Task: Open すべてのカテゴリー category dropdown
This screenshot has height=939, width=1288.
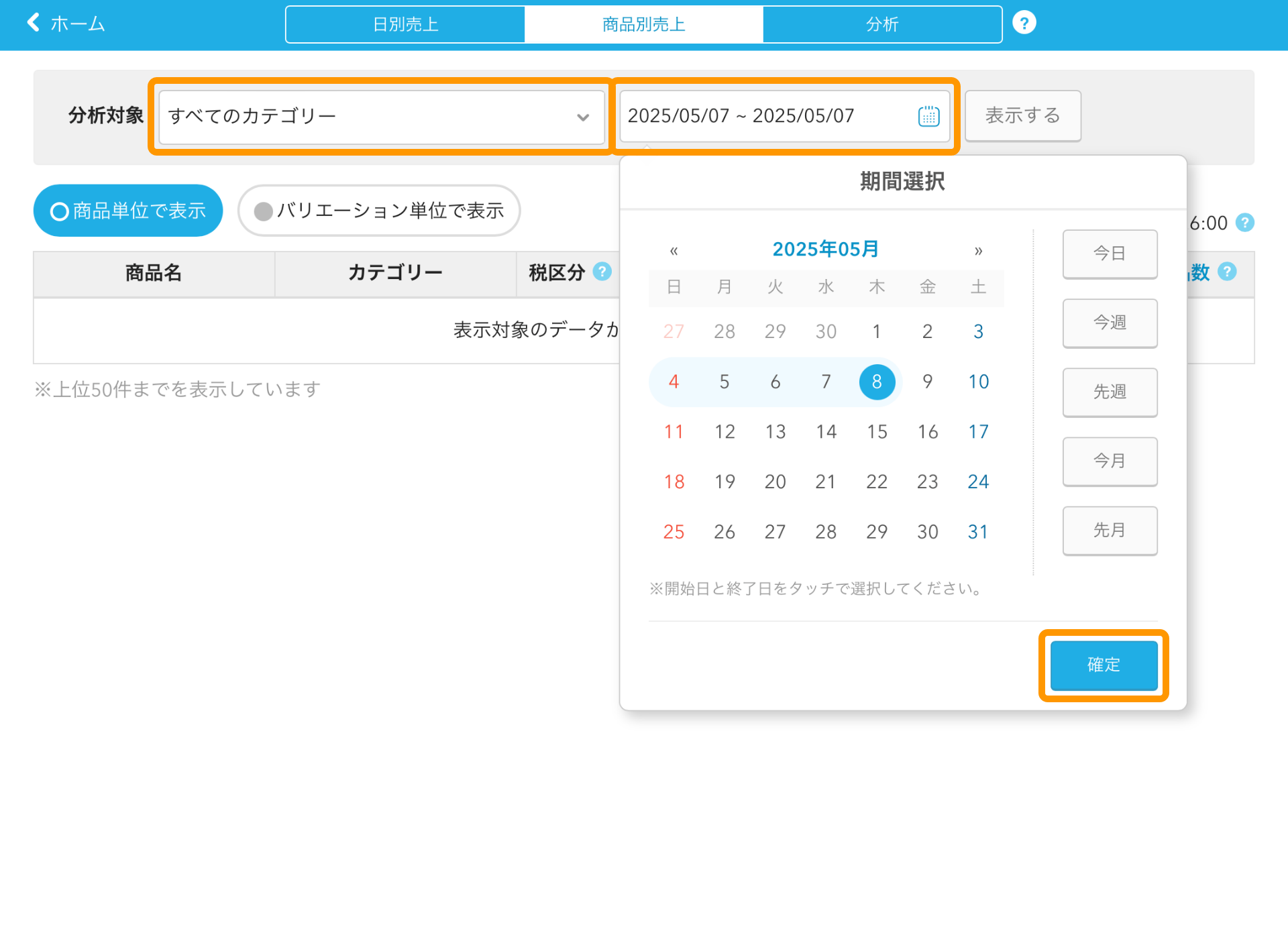Action: 381,117
